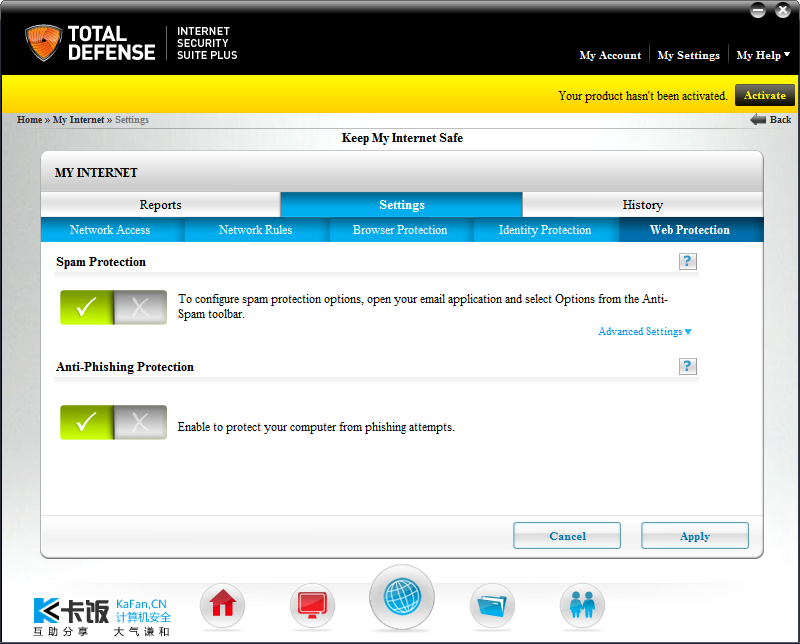Go to Home in the breadcrumb
Screen dimensions: 800x644
click(30, 119)
